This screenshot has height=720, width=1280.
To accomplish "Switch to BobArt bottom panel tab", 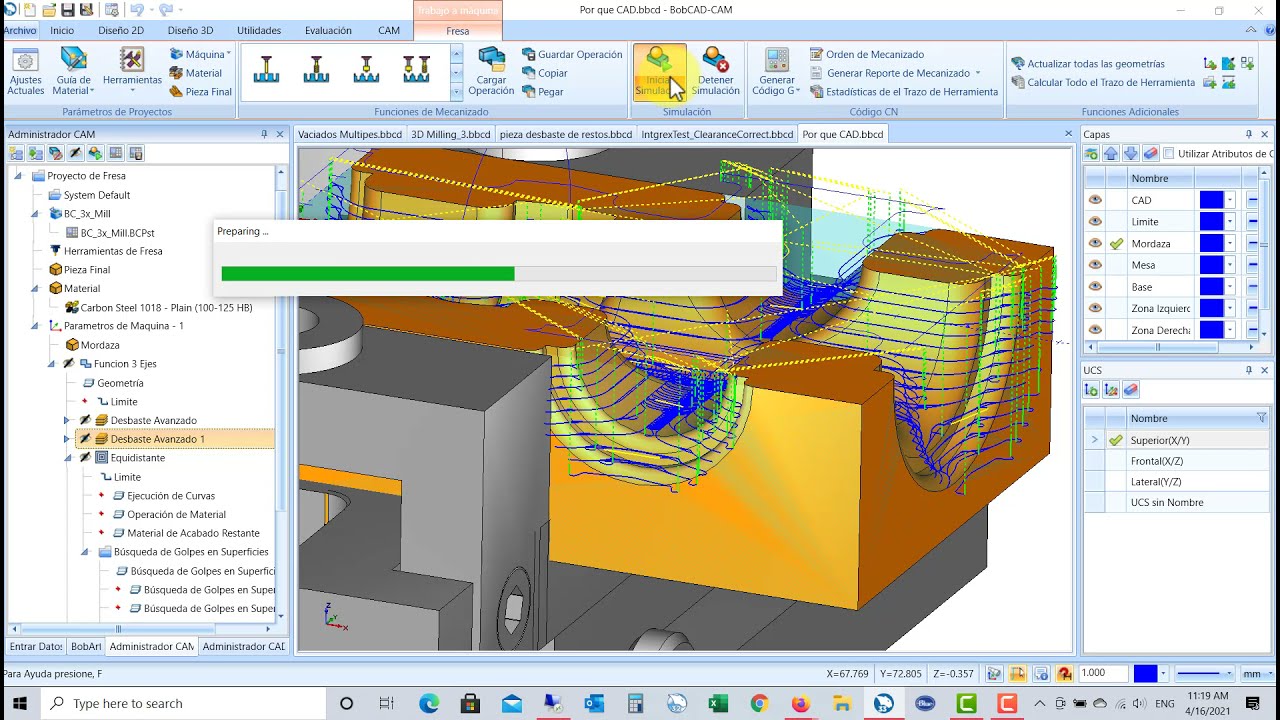I will (86, 647).
